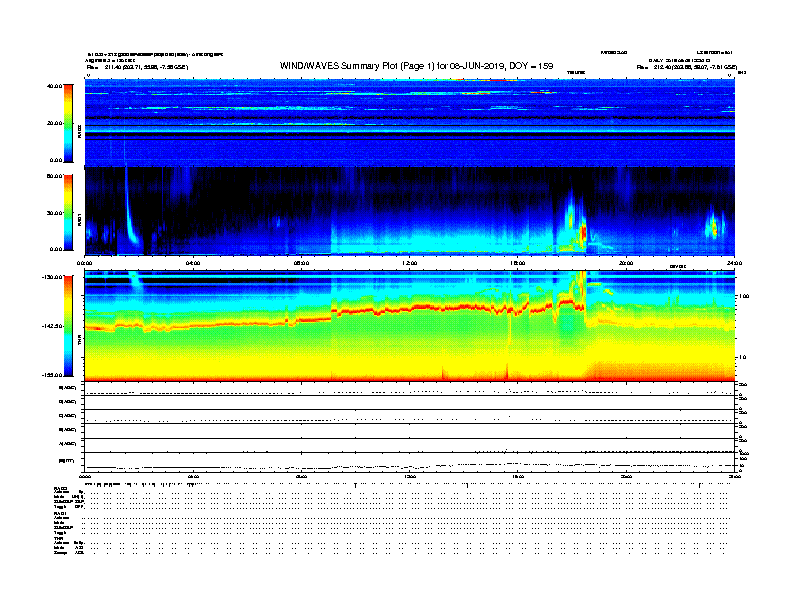Viewport: 792px width, 612px height.
Task: Click the color bar scaled 0.00 to 60.00
Action: click(x=68, y=213)
